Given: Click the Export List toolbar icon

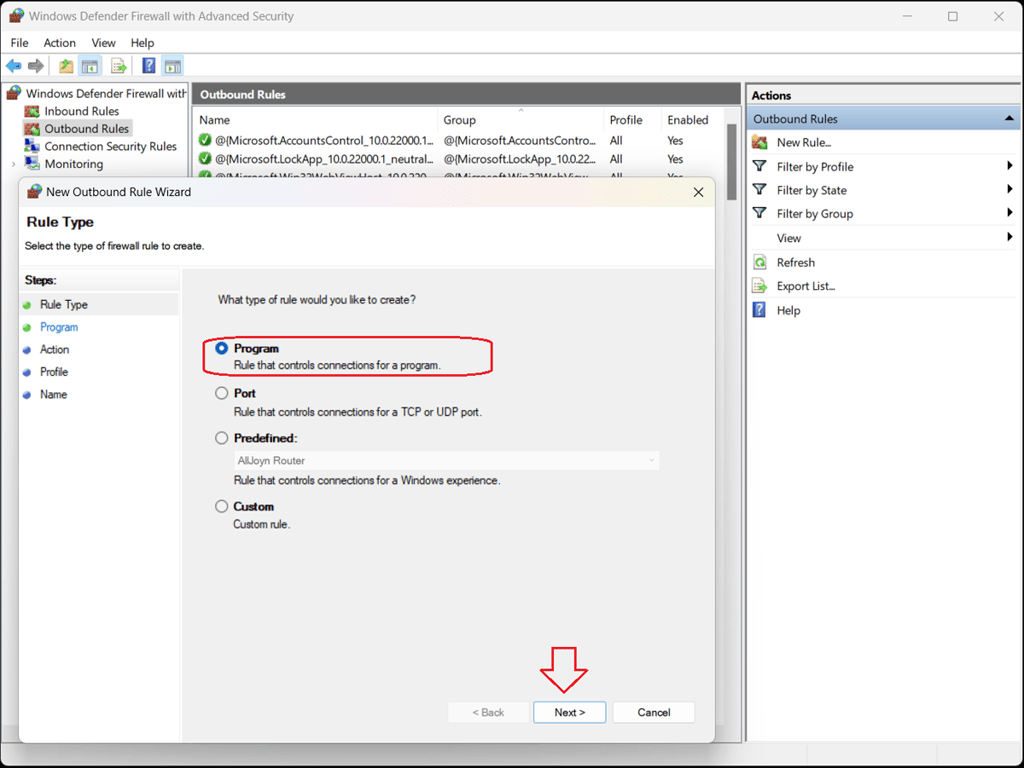Looking at the screenshot, I should coord(119,66).
